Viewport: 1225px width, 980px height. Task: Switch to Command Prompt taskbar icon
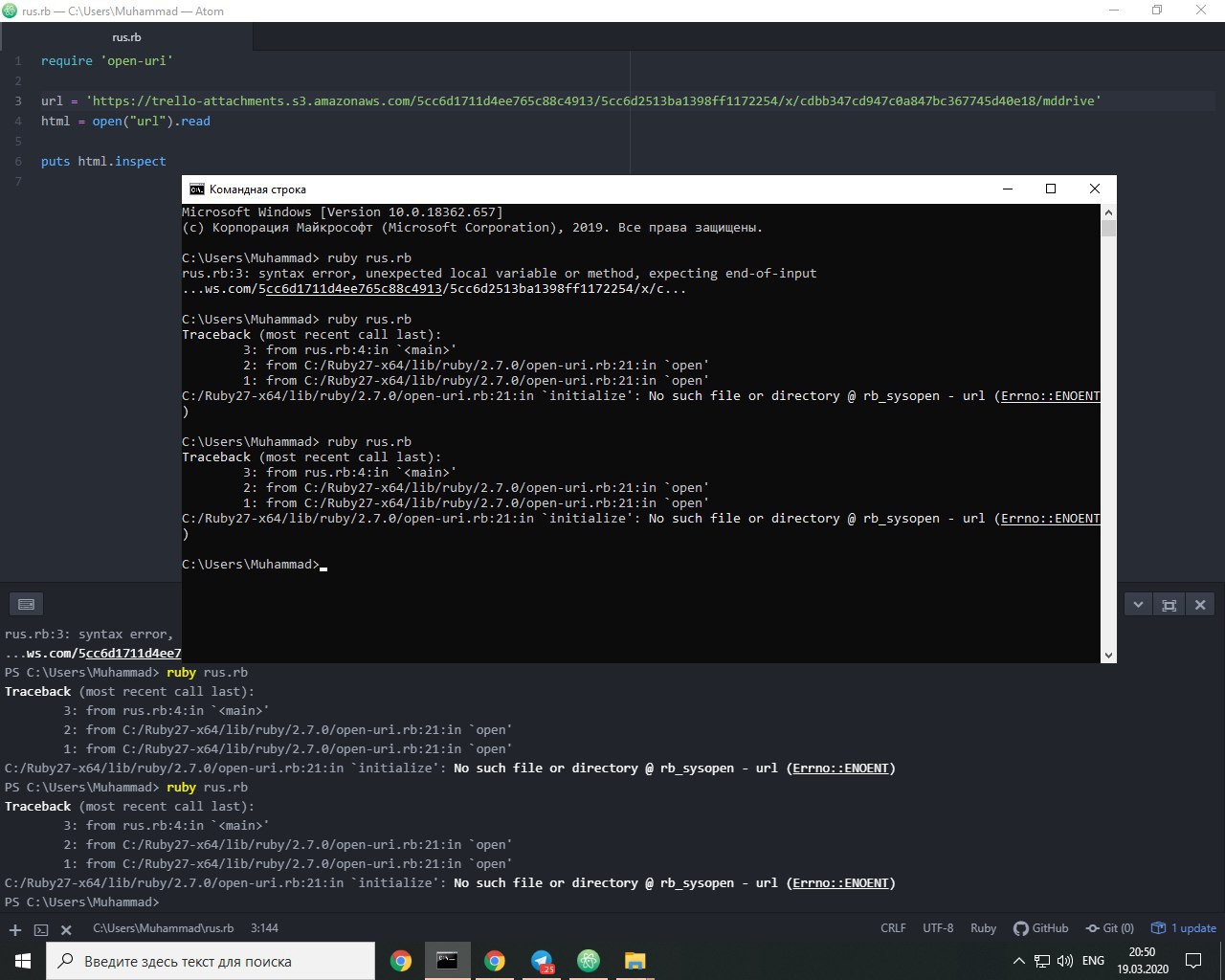point(447,961)
